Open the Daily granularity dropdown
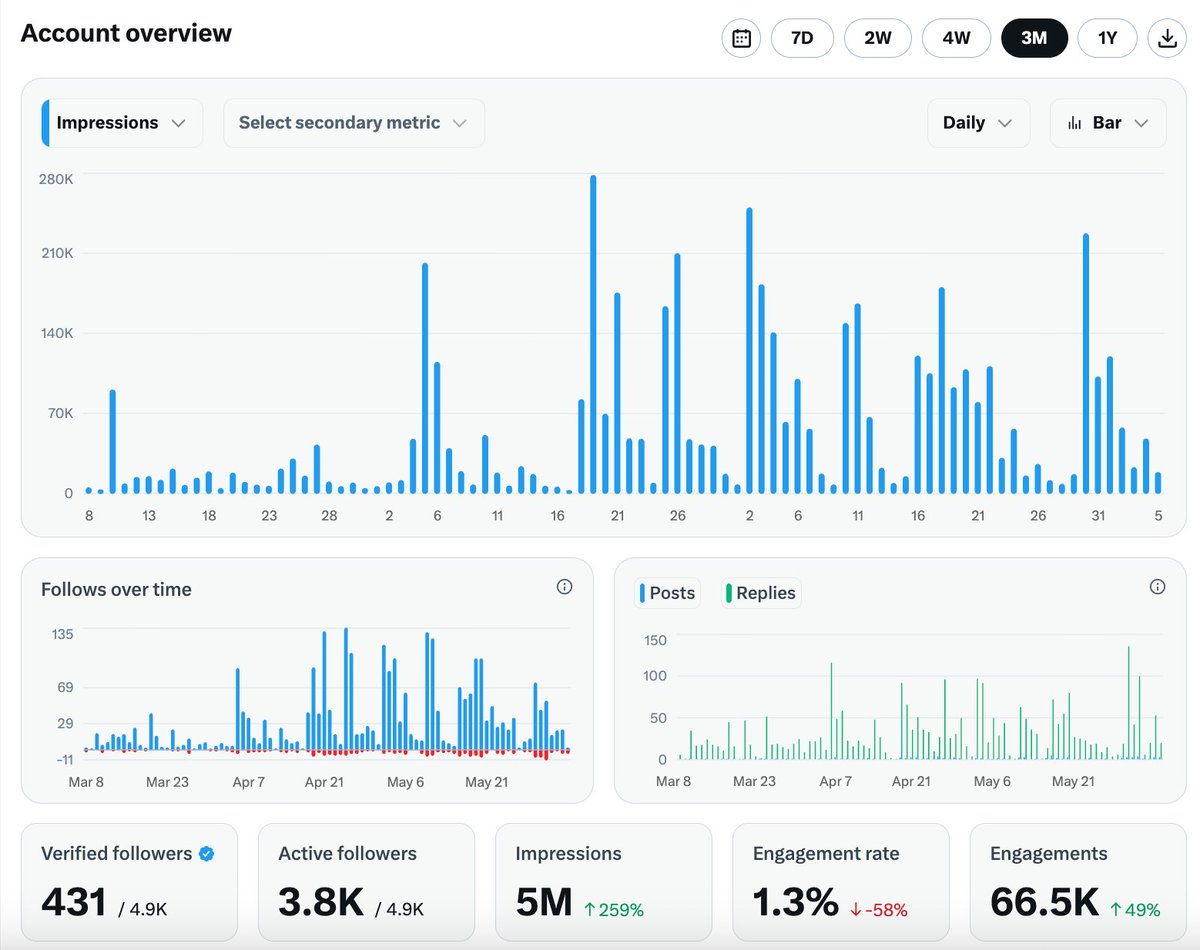Viewport: 1200px width, 950px height. point(978,123)
